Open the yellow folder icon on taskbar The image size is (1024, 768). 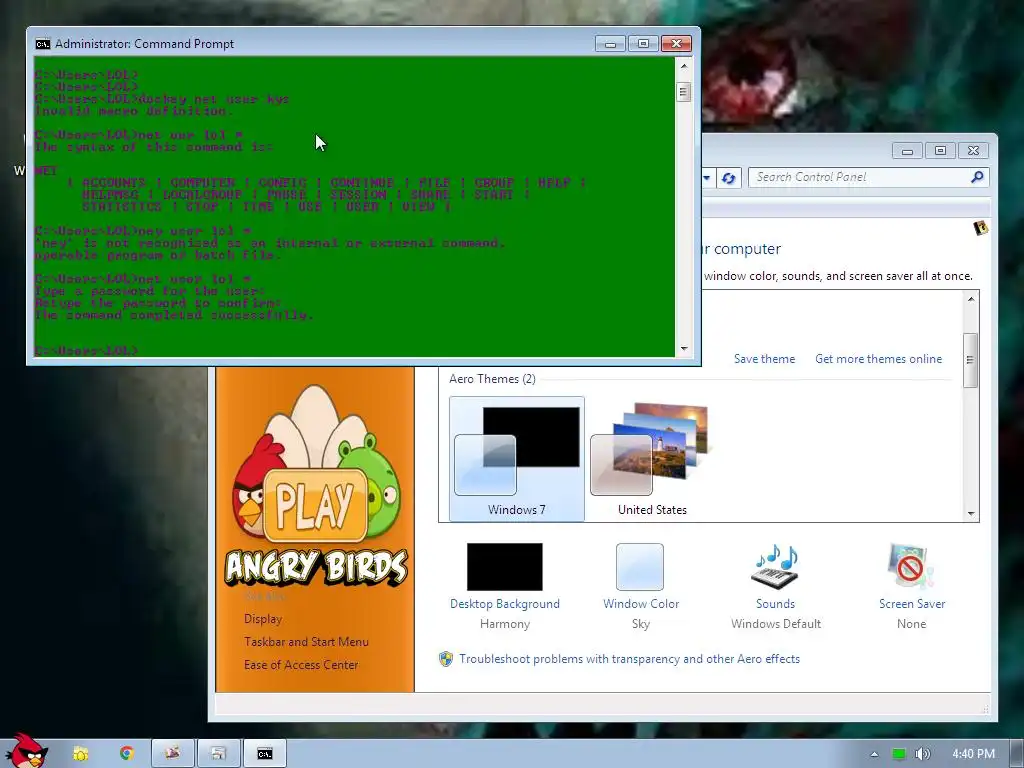(x=80, y=754)
